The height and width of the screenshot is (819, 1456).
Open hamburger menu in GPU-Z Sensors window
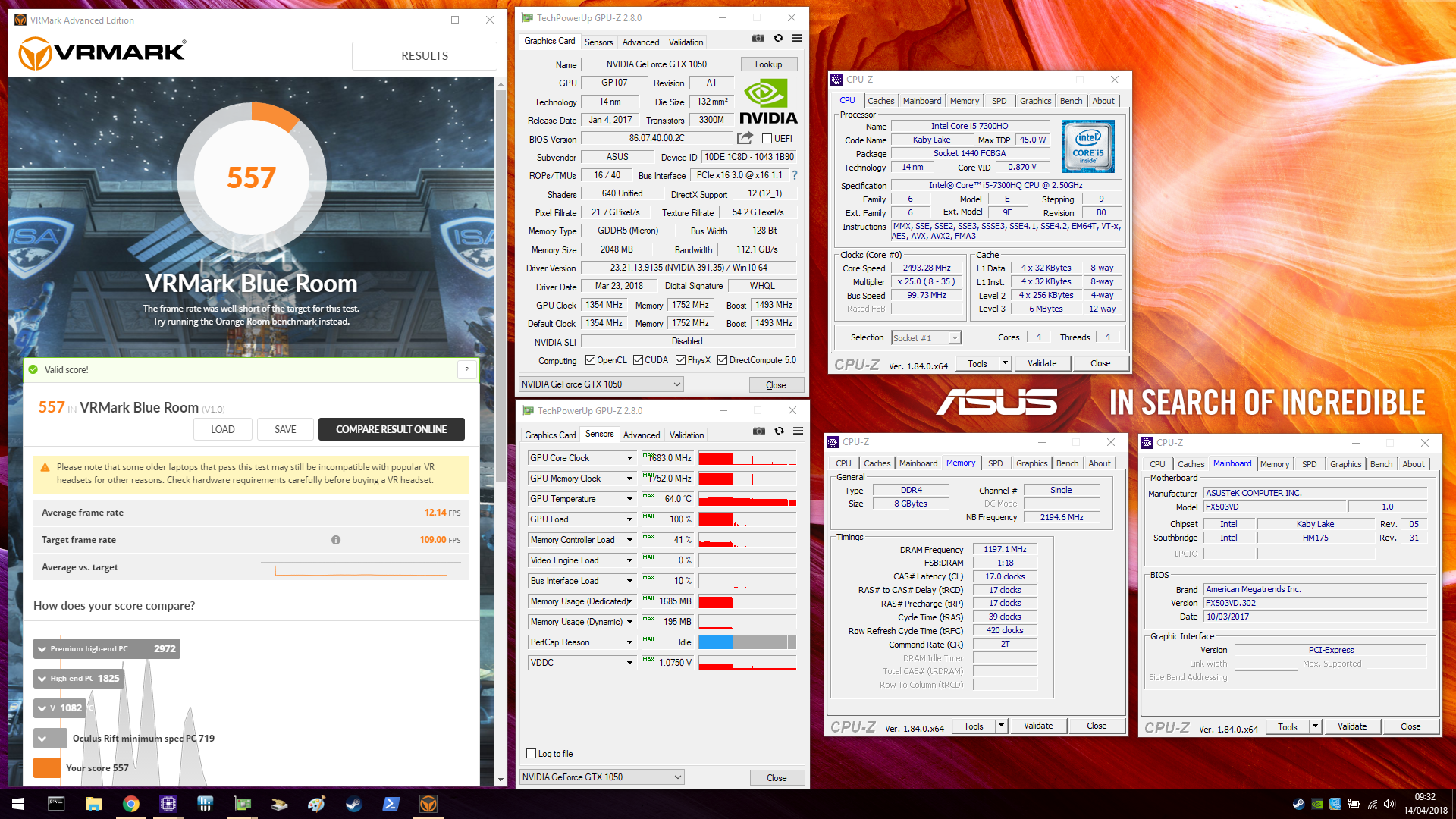click(799, 431)
